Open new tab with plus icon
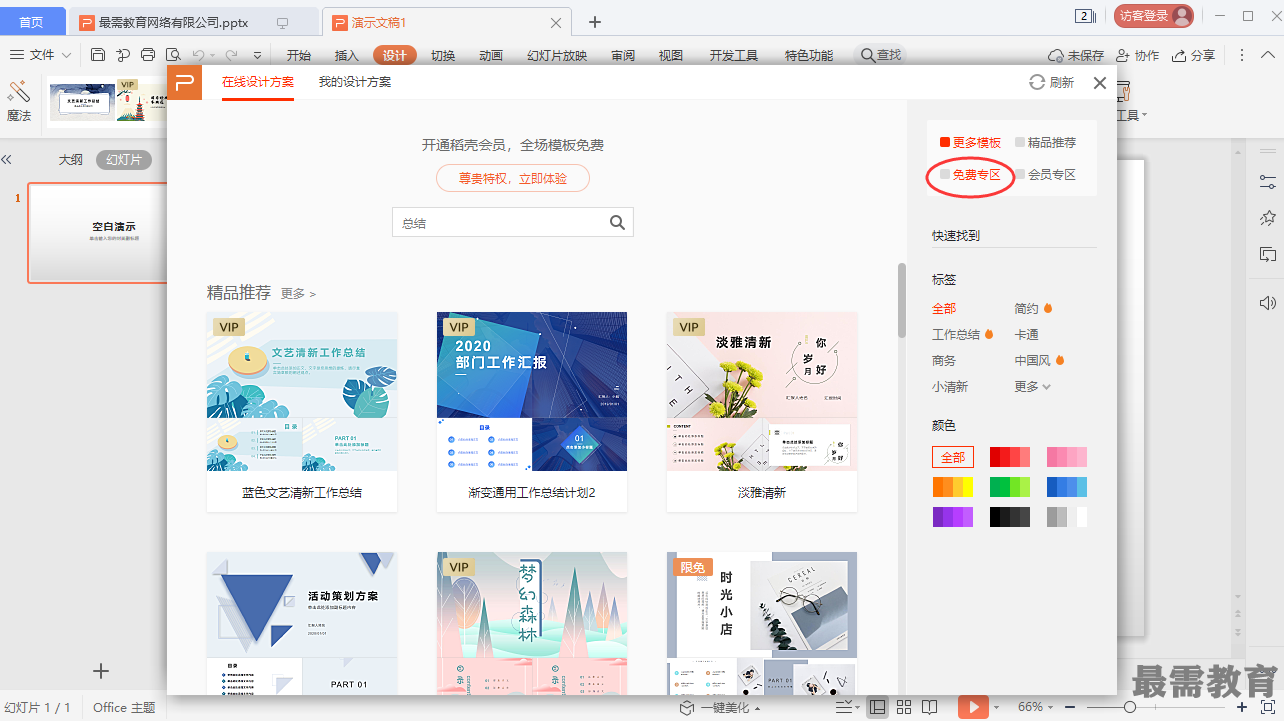This screenshot has width=1284, height=721. tap(595, 22)
